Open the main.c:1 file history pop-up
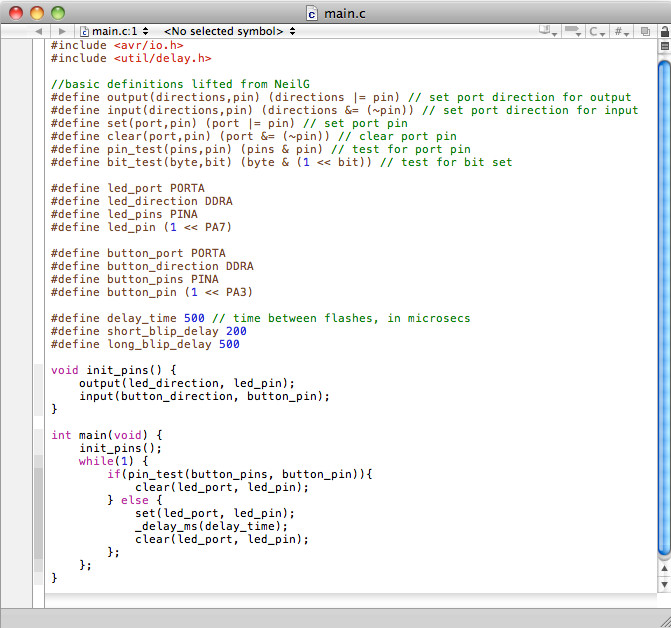Viewport: 671px width, 628px height. (114, 31)
